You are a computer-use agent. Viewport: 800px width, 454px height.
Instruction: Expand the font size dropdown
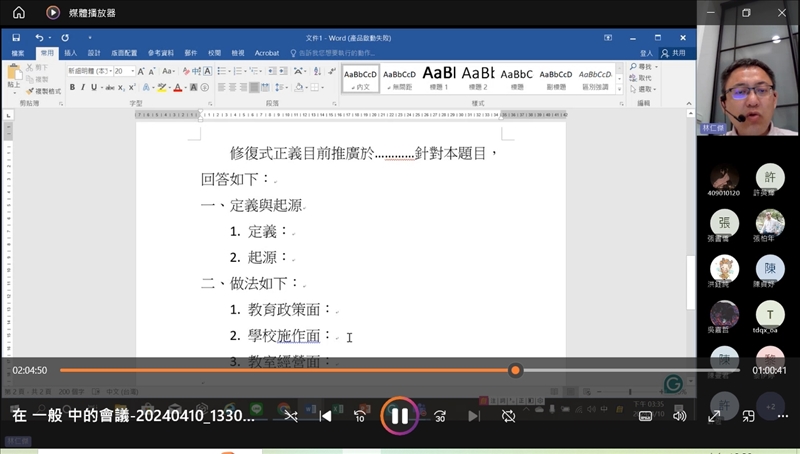(x=132, y=72)
